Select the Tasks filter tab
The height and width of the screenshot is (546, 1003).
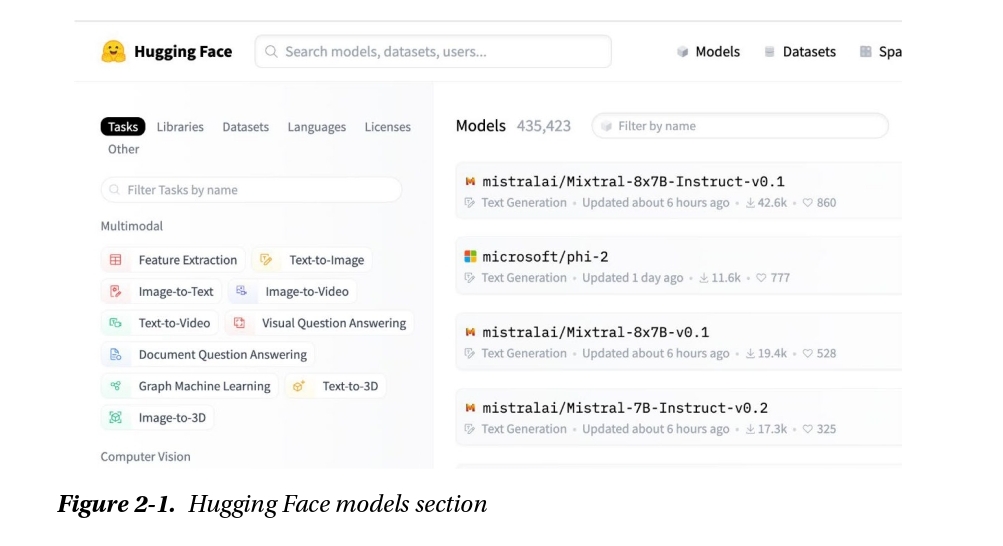(x=123, y=127)
